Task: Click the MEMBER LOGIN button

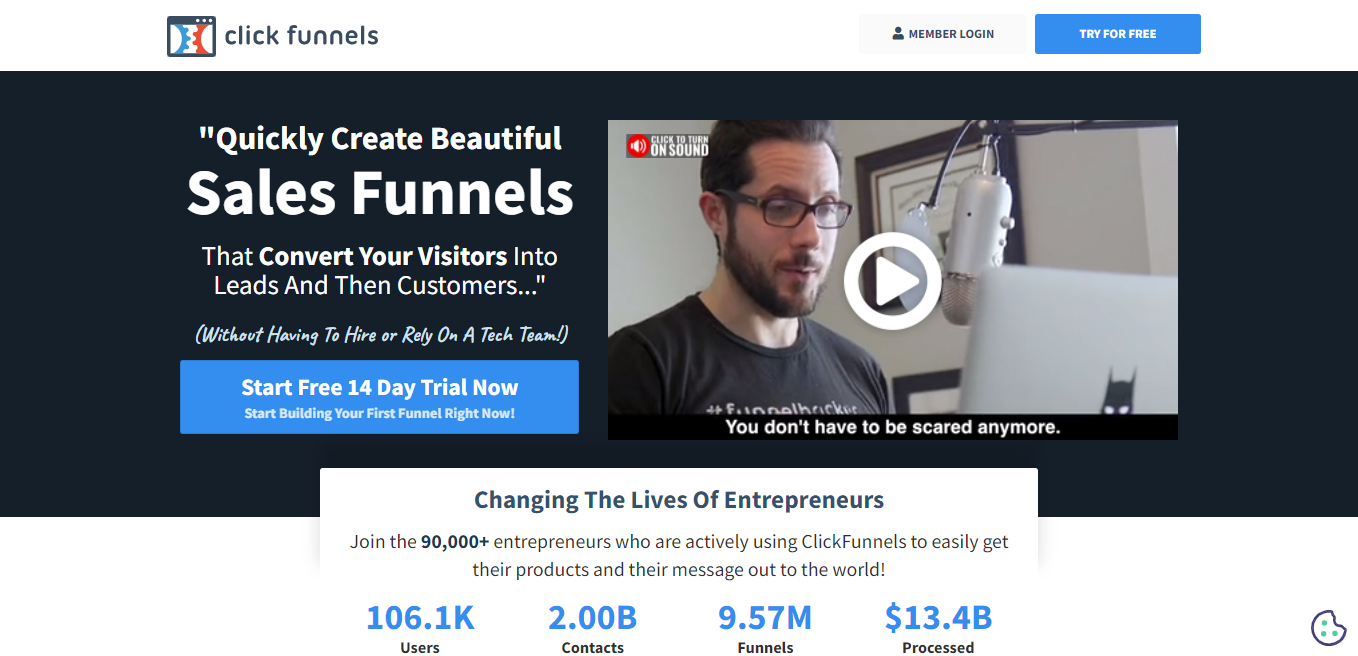Action: 942,34
